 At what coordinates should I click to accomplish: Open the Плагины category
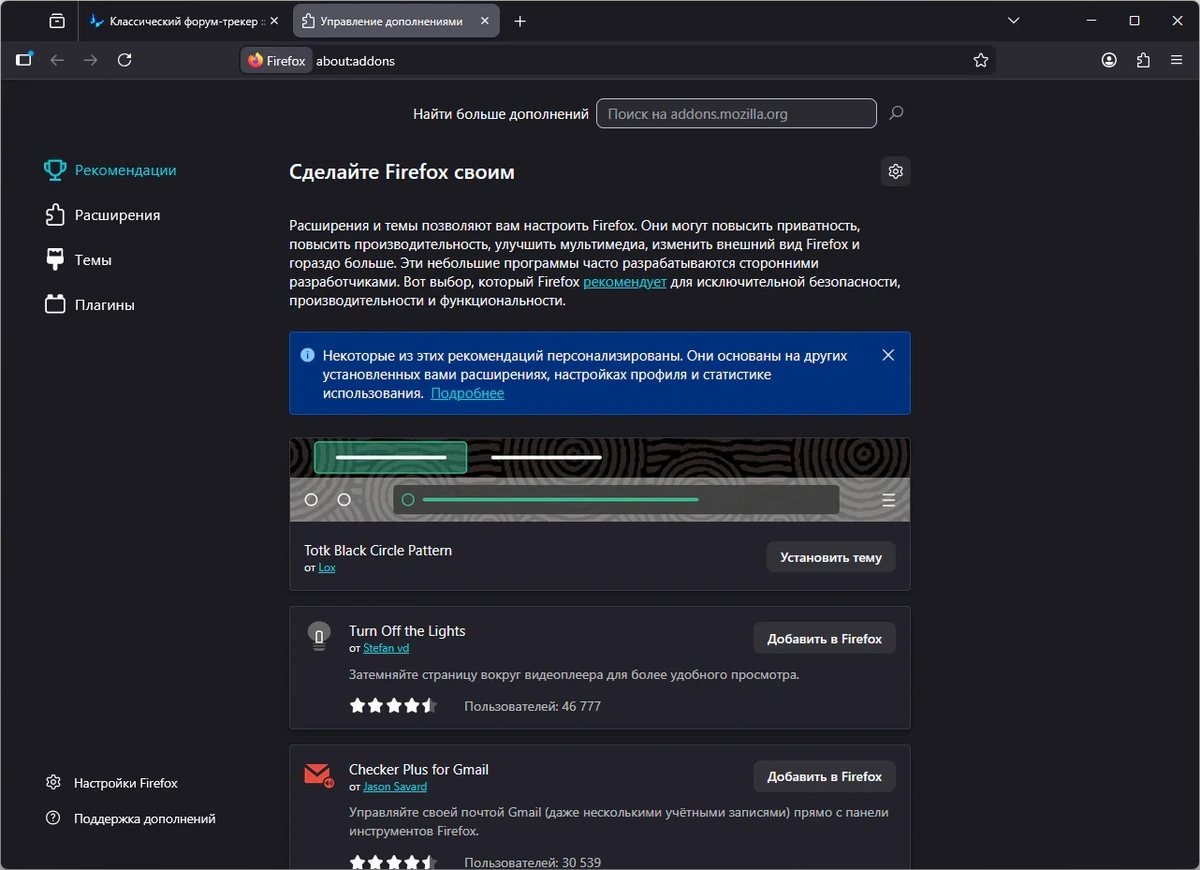click(x=91, y=305)
